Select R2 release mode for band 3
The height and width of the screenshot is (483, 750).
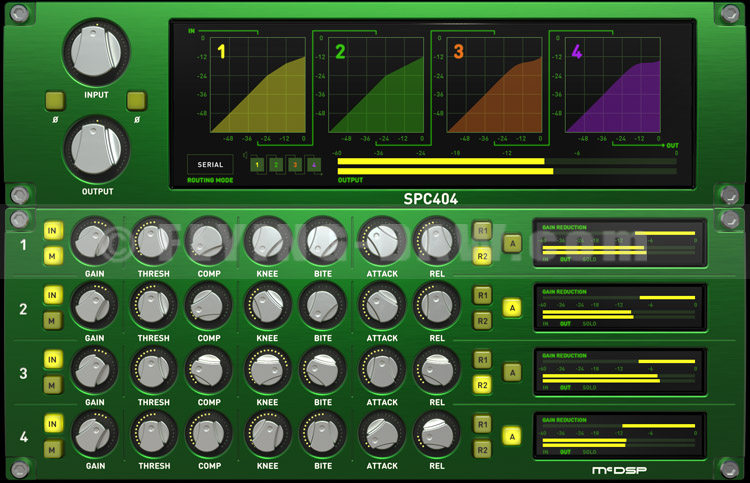(482, 385)
